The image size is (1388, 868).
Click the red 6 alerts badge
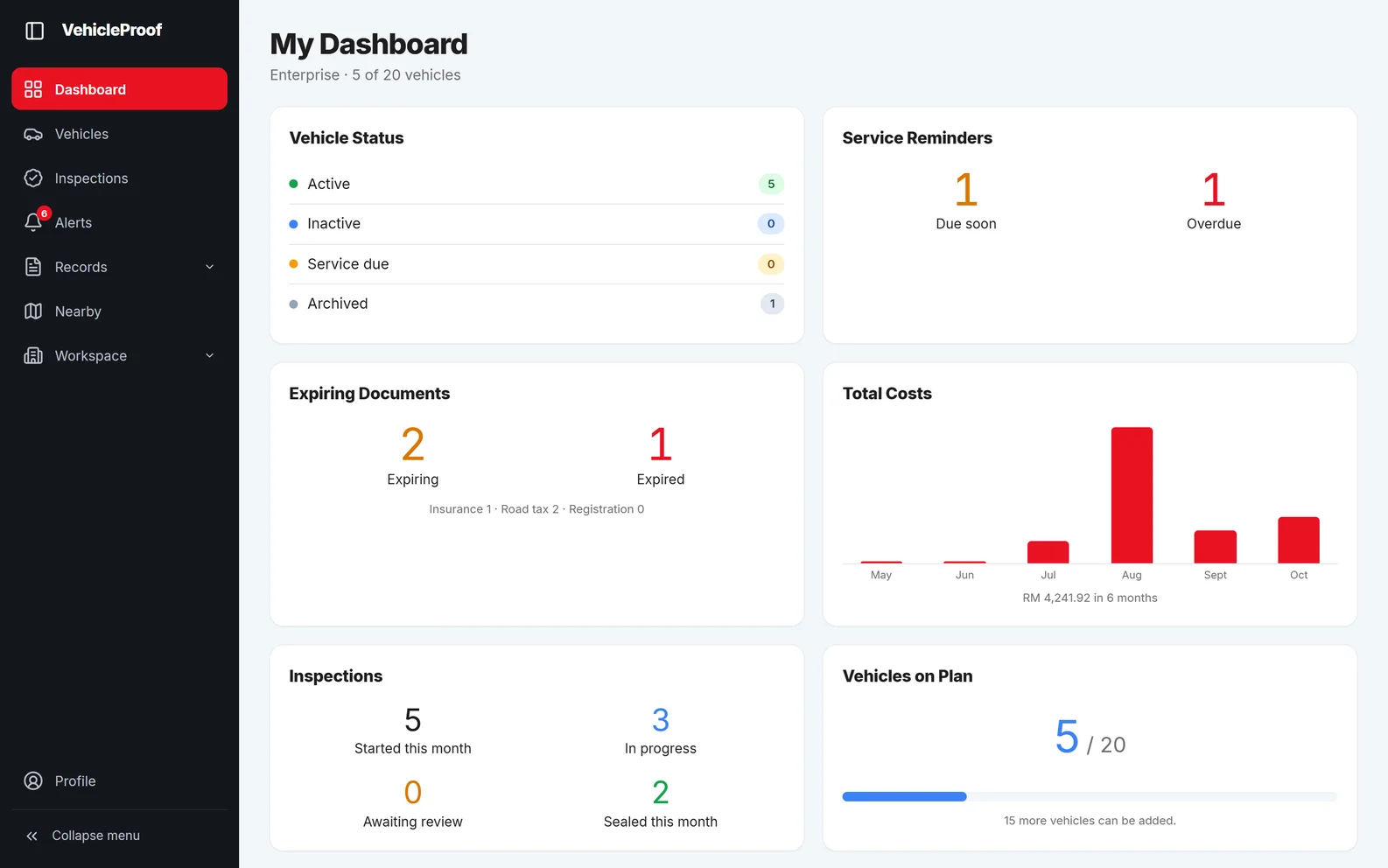point(45,213)
